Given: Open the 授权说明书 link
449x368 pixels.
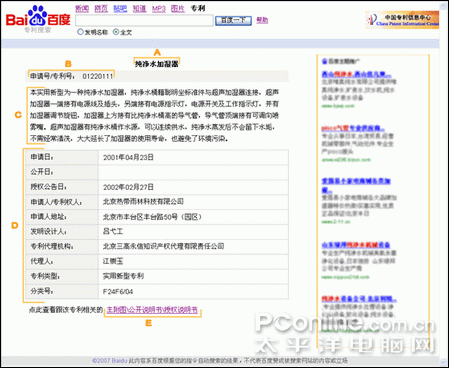Looking at the screenshot, I should pyautogui.click(x=181, y=310).
